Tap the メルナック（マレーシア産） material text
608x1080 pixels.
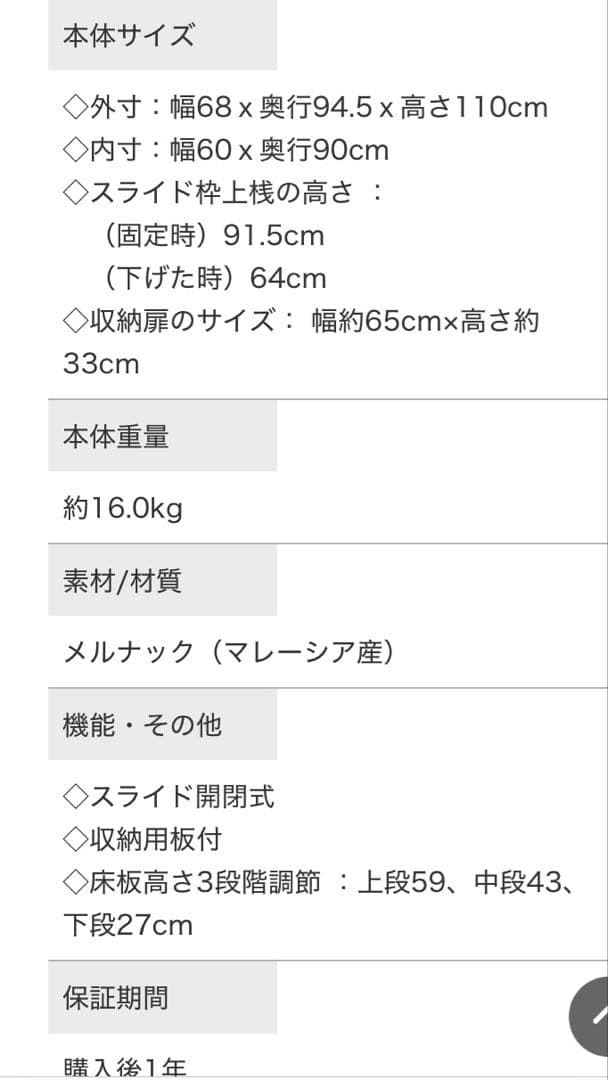[x=228, y=652]
